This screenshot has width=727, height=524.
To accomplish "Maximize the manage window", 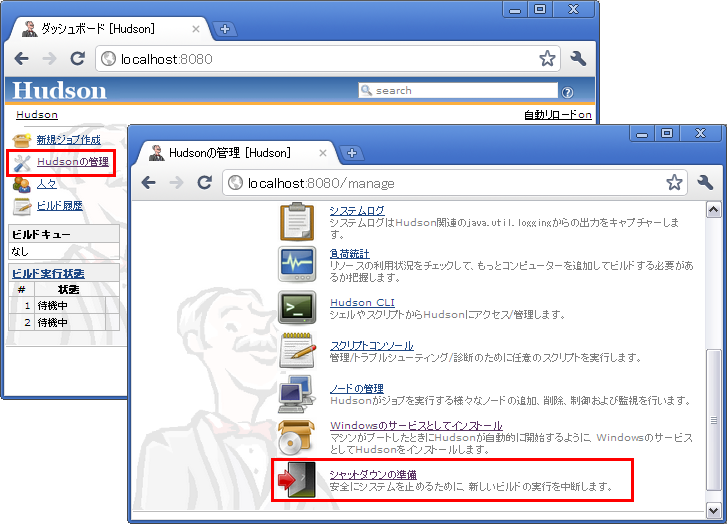I will 667,134.
